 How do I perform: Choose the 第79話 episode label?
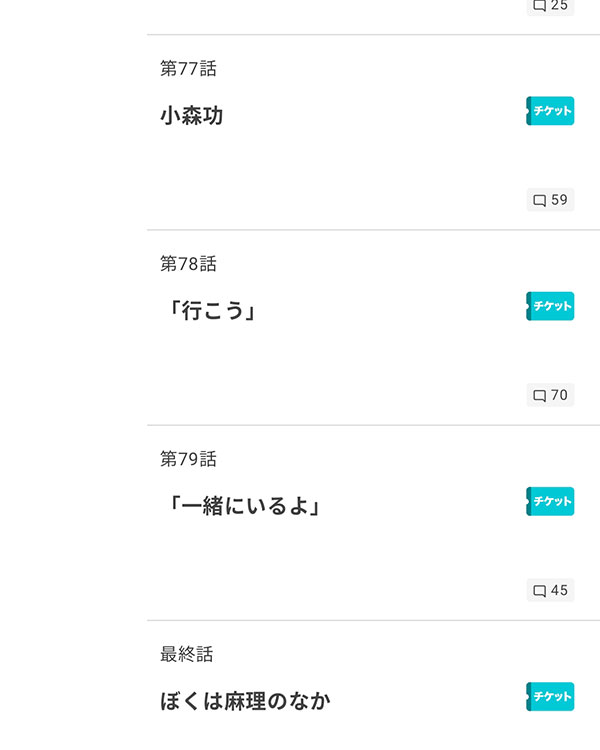188,459
